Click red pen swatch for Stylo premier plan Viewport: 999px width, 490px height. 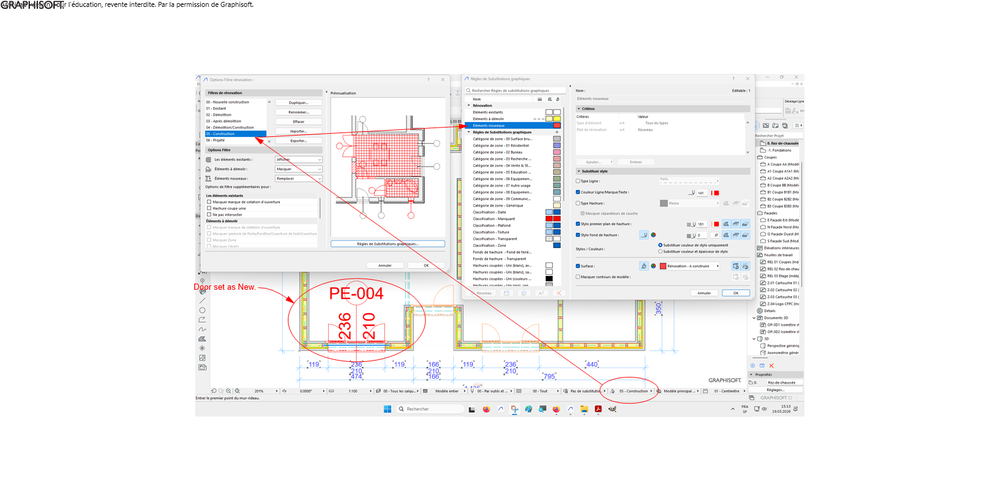click(x=717, y=224)
